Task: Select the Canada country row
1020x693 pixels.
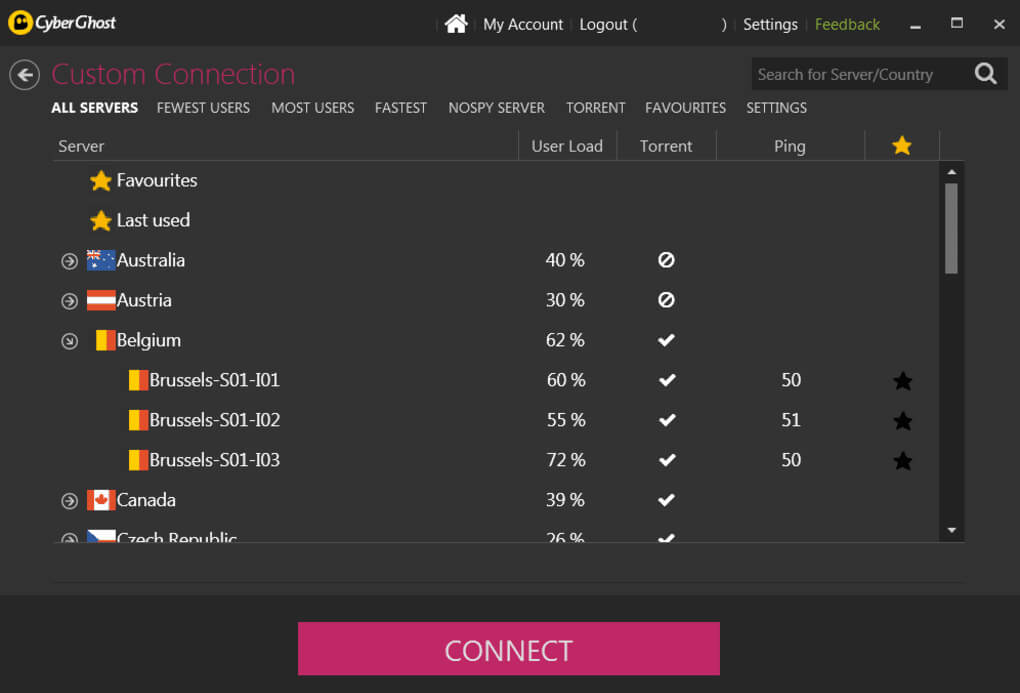Action: [x=496, y=500]
